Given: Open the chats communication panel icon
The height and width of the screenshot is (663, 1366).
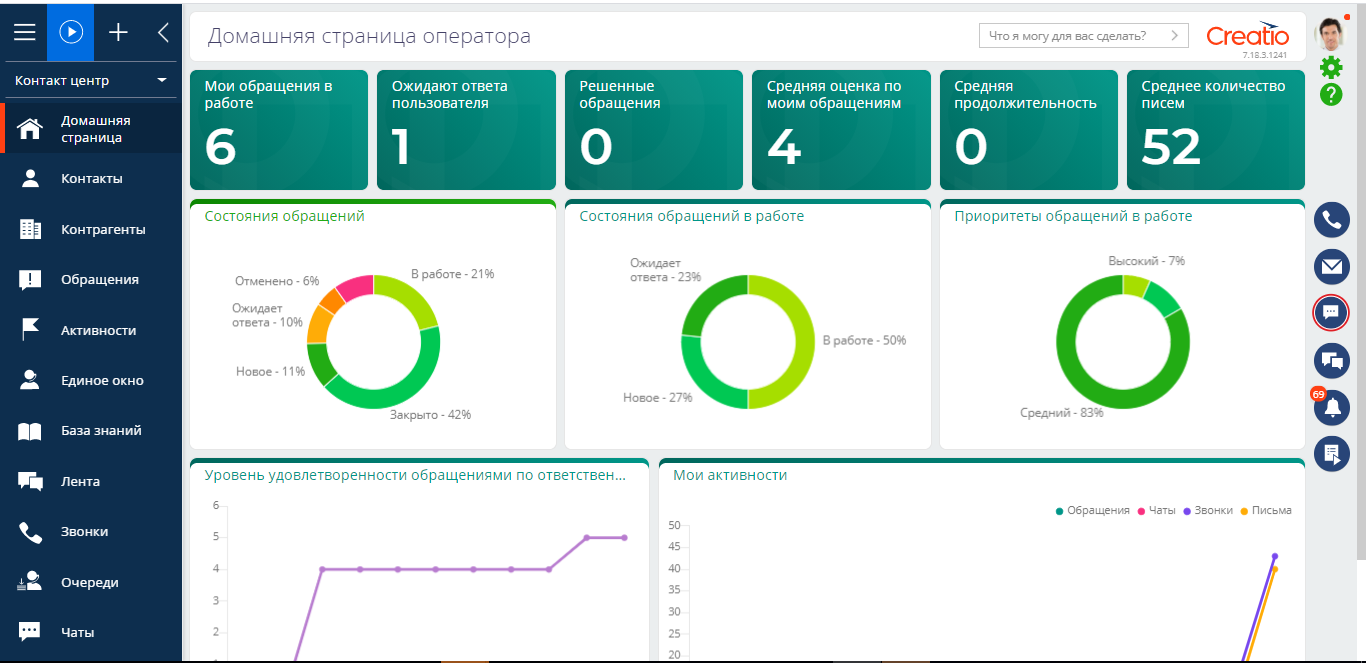Looking at the screenshot, I should tap(1332, 313).
